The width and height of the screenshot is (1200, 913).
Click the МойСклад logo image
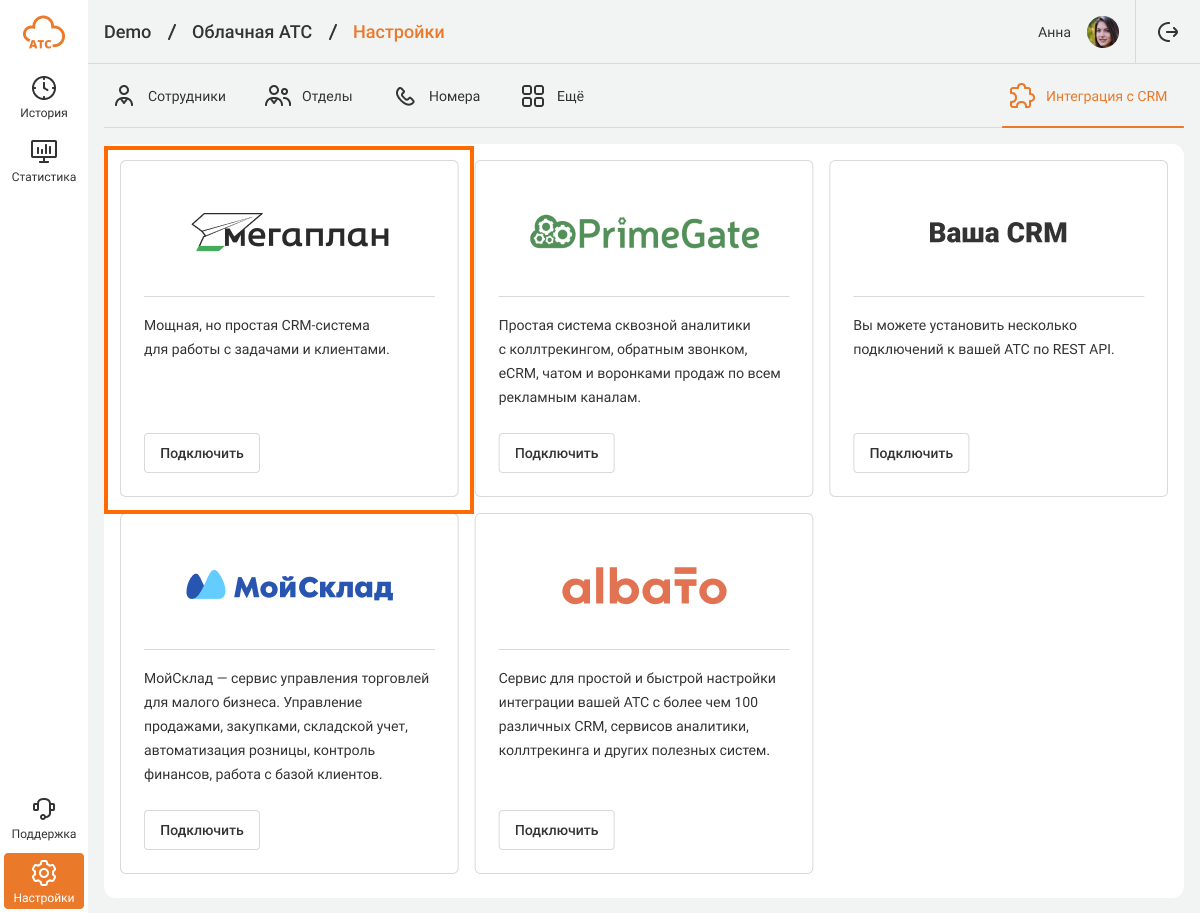[x=289, y=586]
